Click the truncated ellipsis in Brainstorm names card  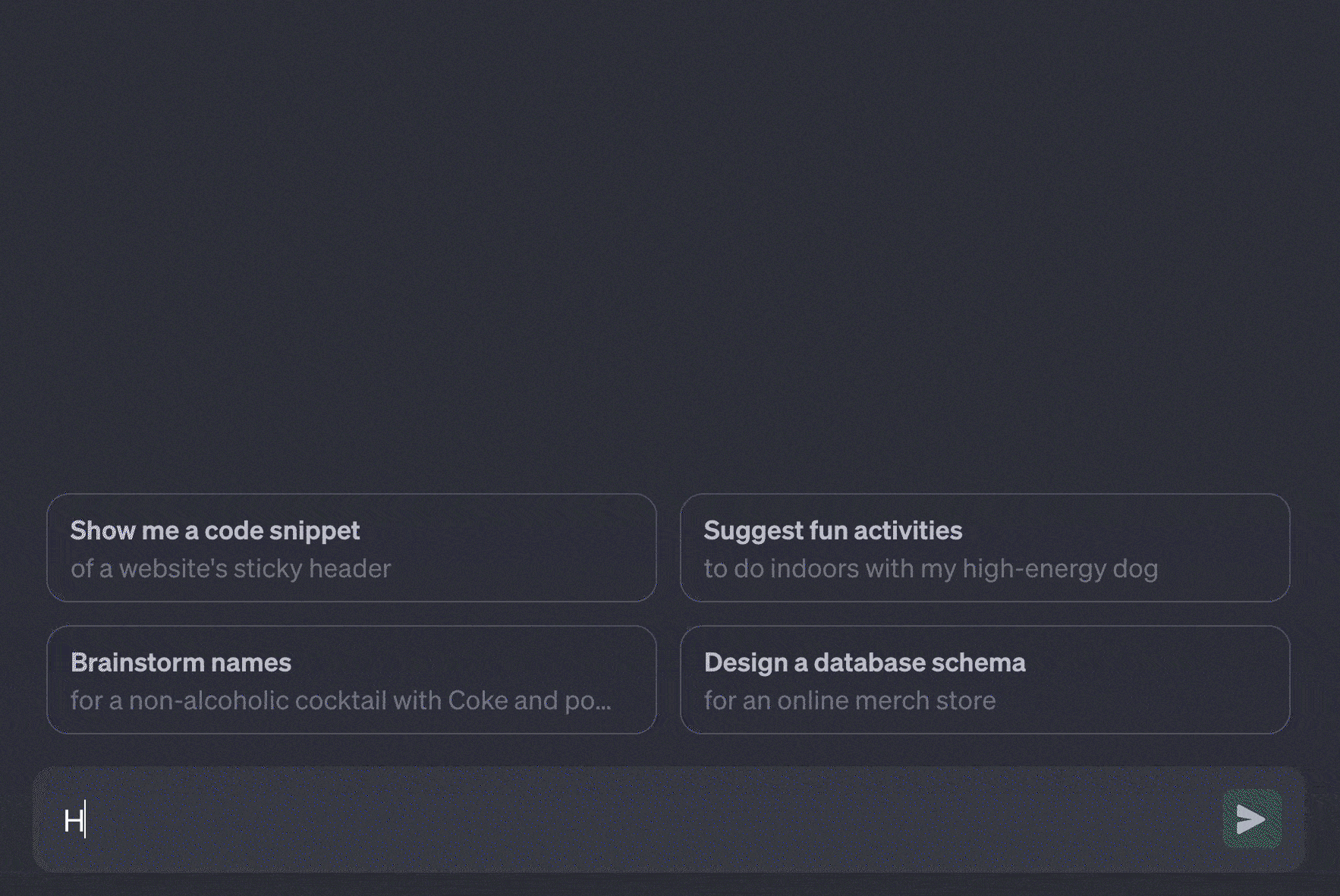tap(603, 703)
